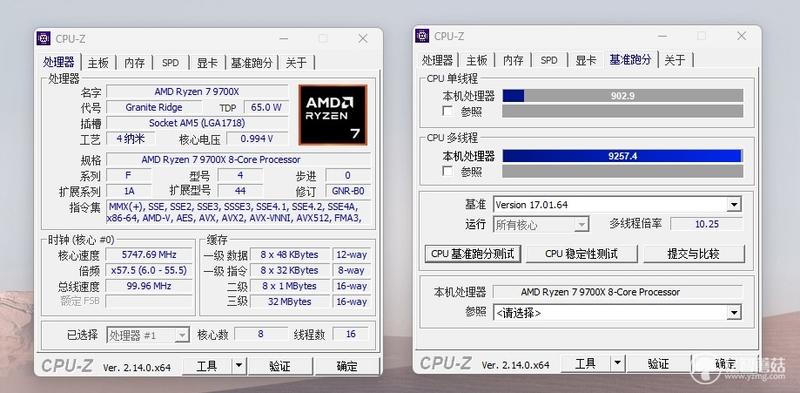Click the AMD Ryzen 7 logo badge

(333, 115)
